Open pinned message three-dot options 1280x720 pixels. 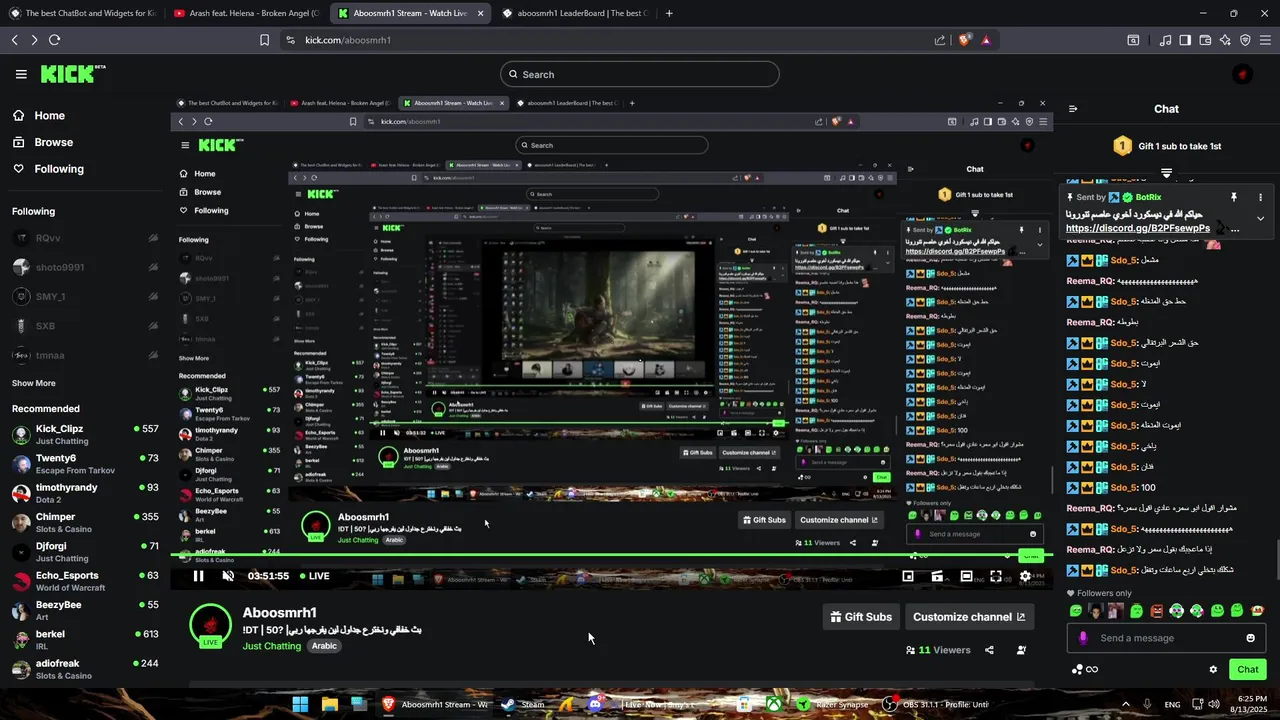coord(1260,197)
